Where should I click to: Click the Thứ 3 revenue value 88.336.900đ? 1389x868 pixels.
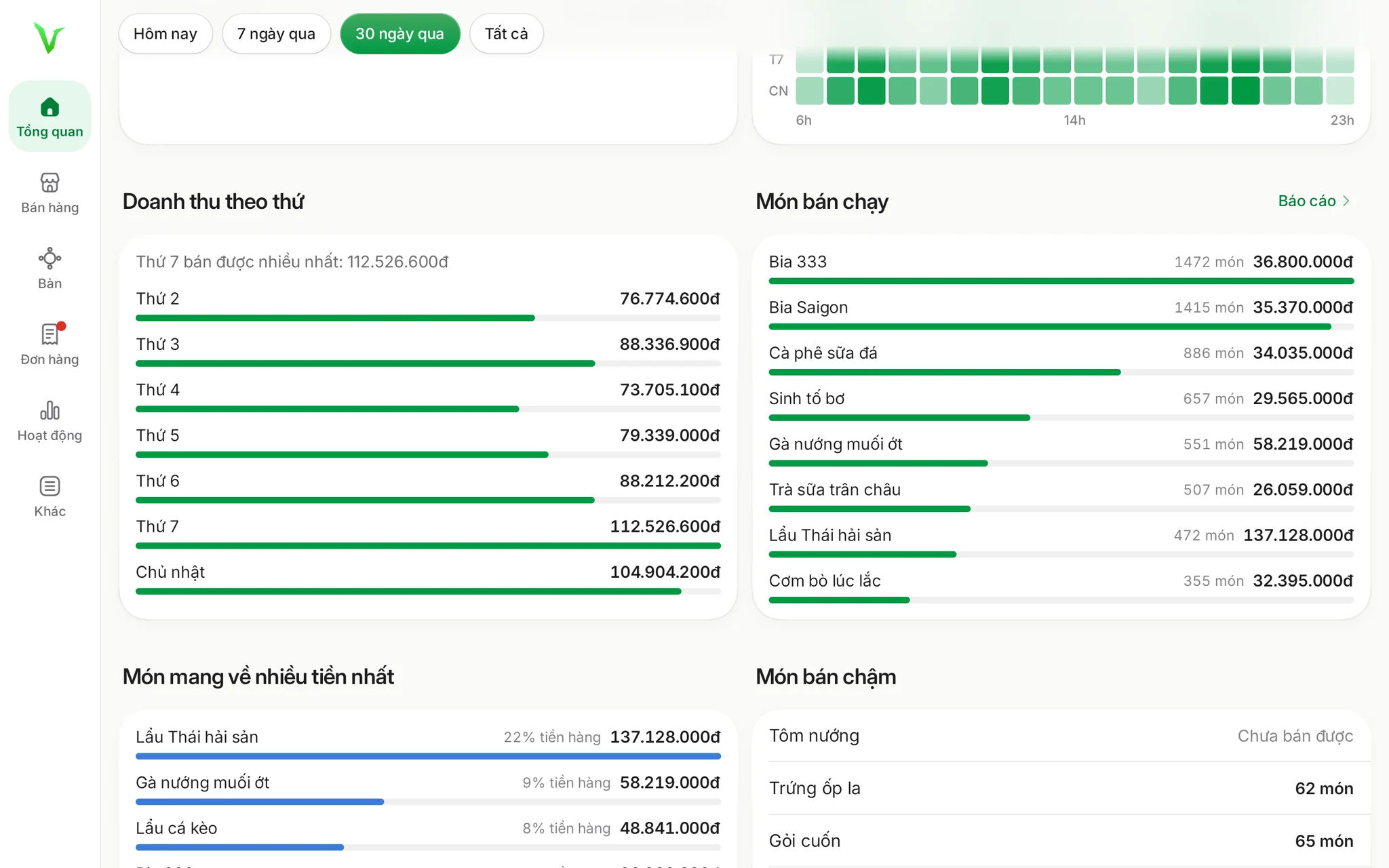tap(669, 344)
